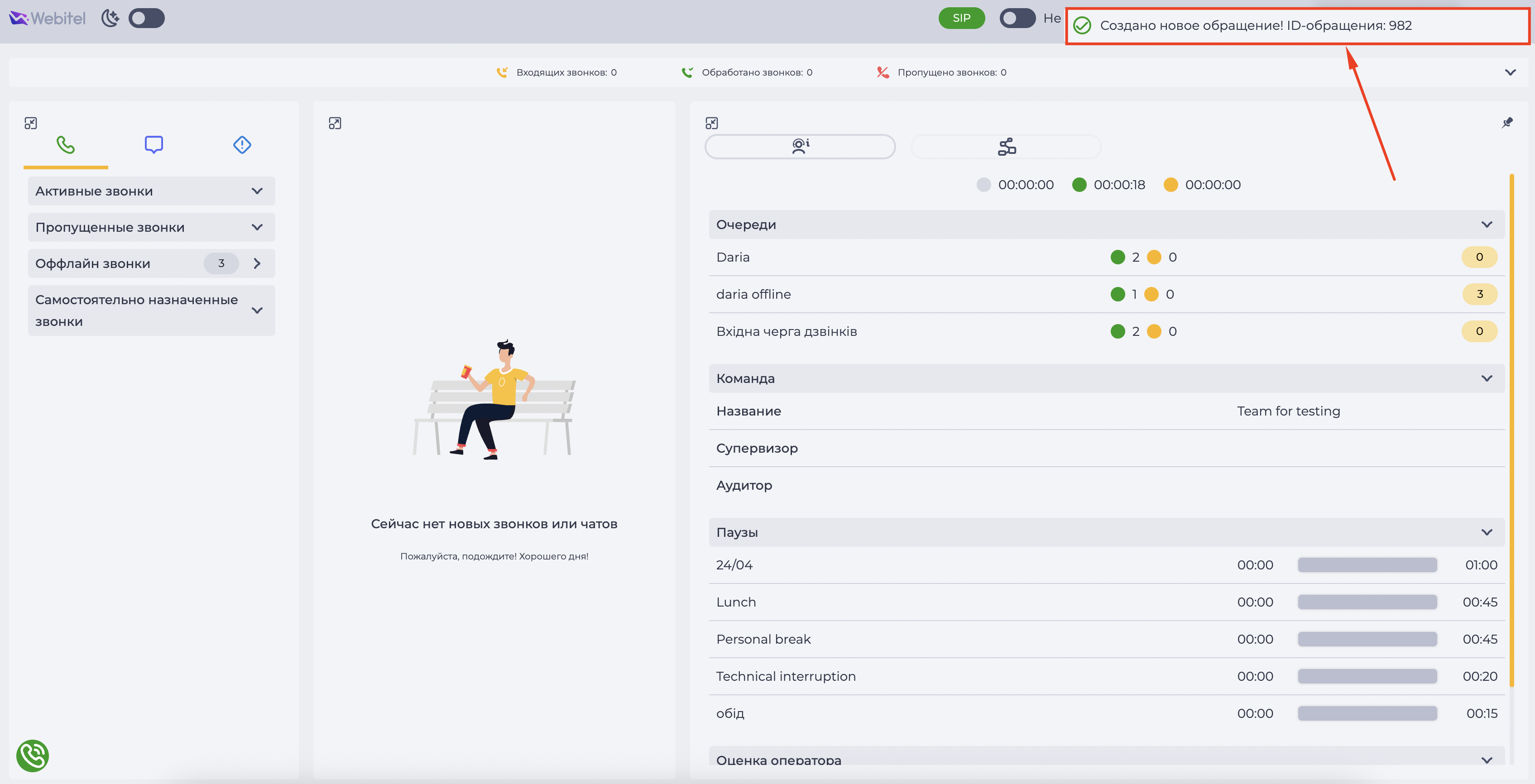Screen dimensions: 1535x784
Task: Switch to the jobs tab with diamond icon
Action: point(242,145)
